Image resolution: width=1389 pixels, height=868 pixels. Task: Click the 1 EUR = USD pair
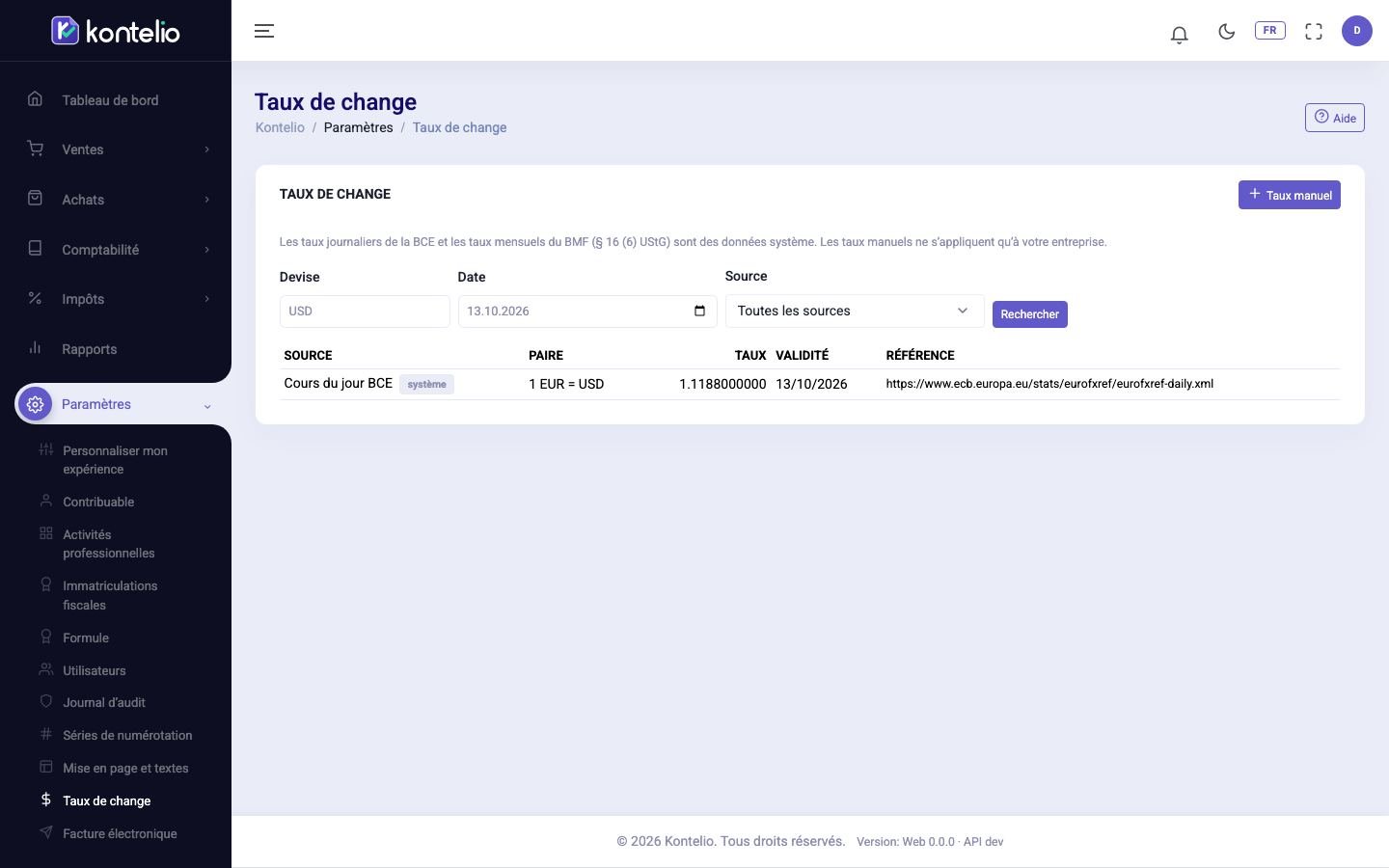(x=566, y=384)
